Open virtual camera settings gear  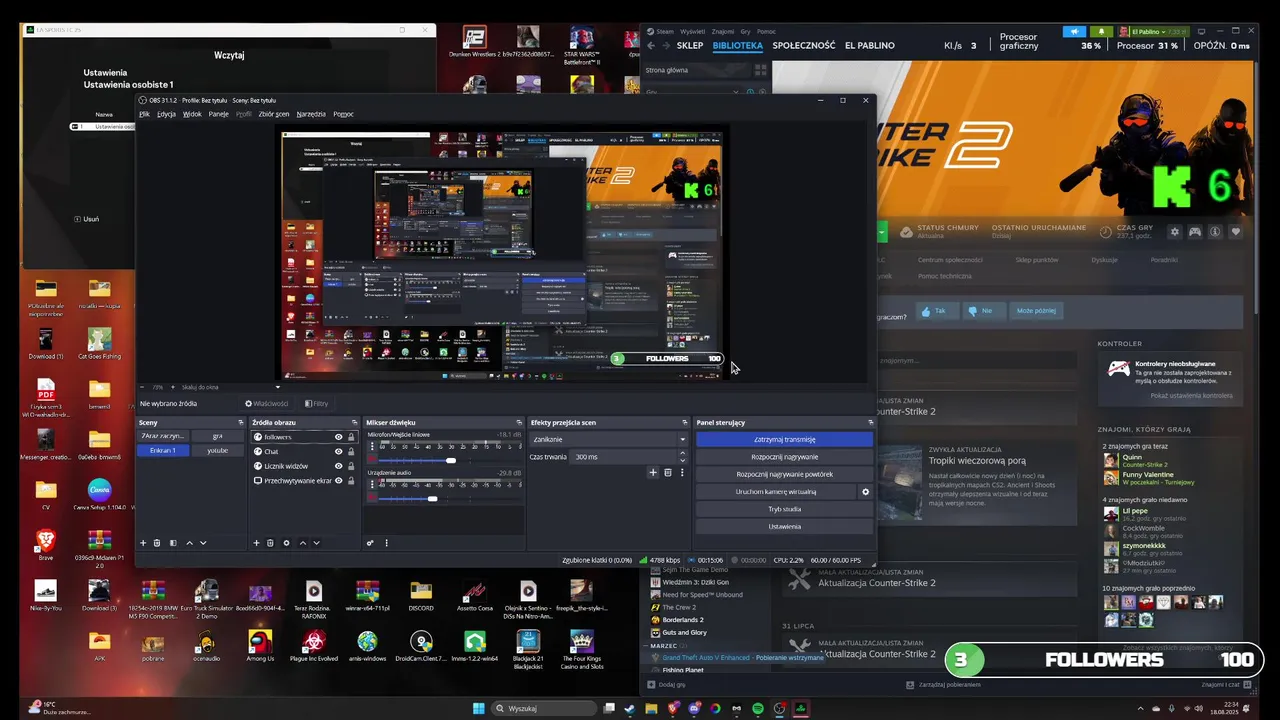(865, 492)
